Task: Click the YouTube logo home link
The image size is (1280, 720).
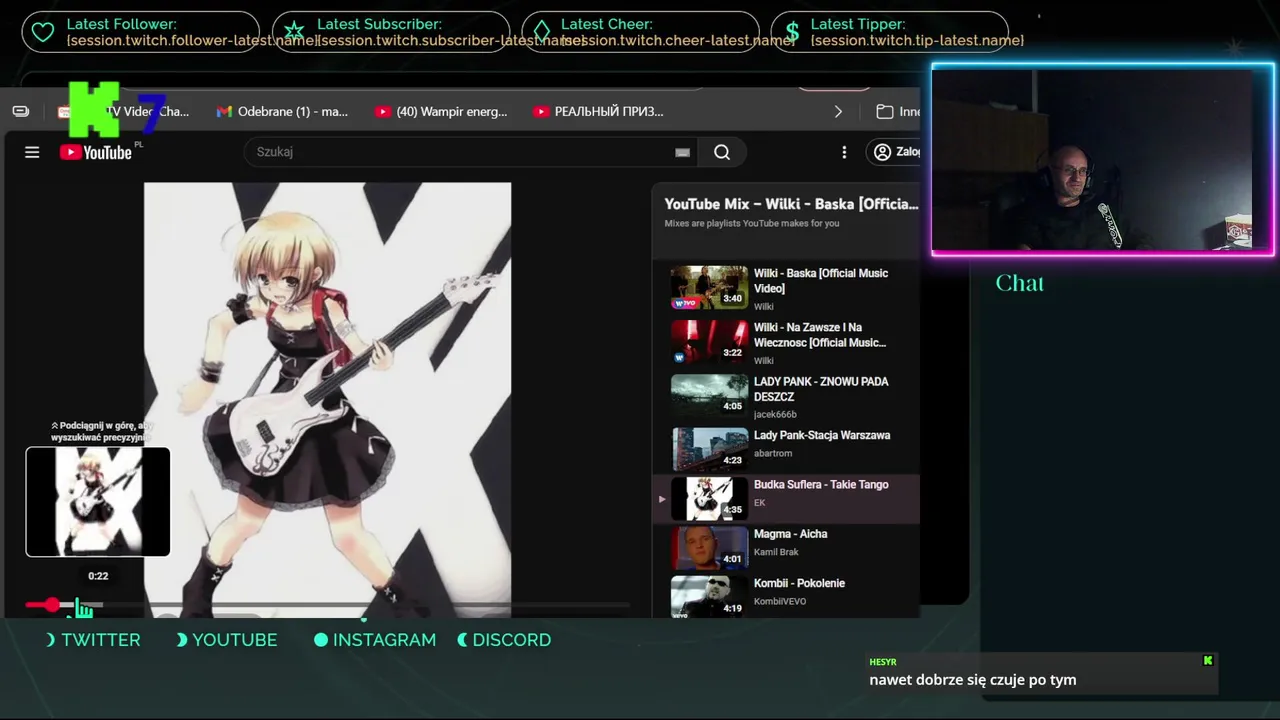Action: [x=96, y=152]
